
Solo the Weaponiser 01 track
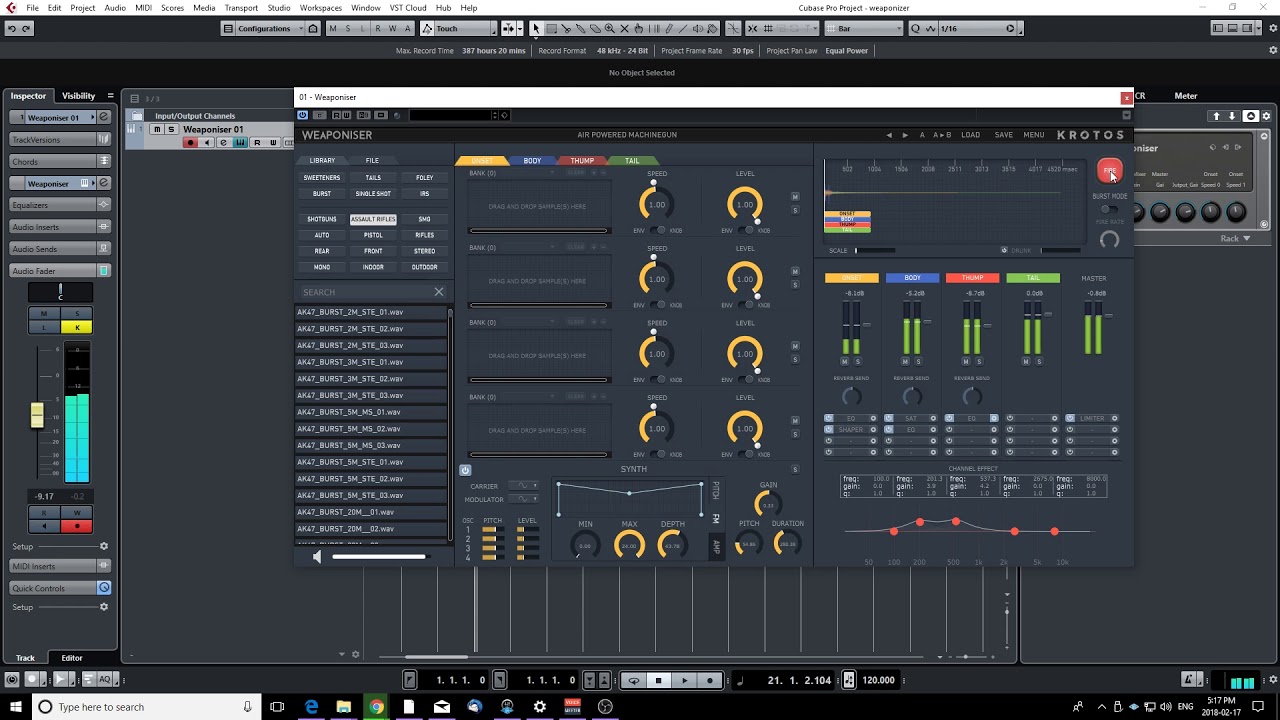(171, 130)
